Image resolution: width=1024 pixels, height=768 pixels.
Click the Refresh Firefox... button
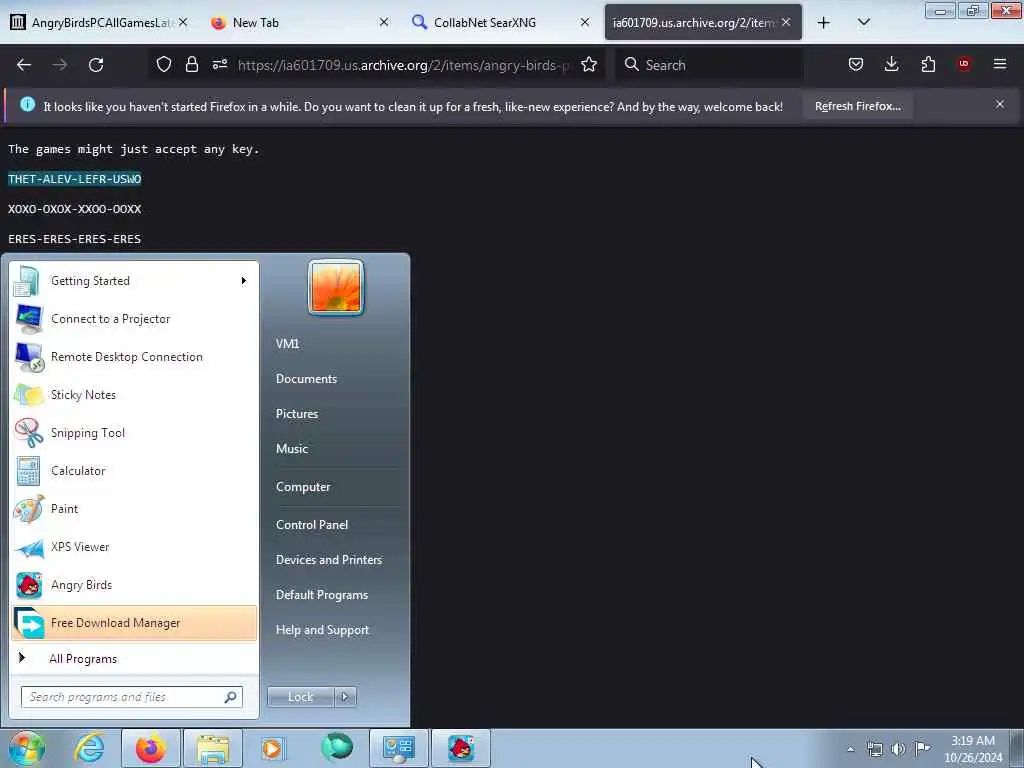point(857,106)
